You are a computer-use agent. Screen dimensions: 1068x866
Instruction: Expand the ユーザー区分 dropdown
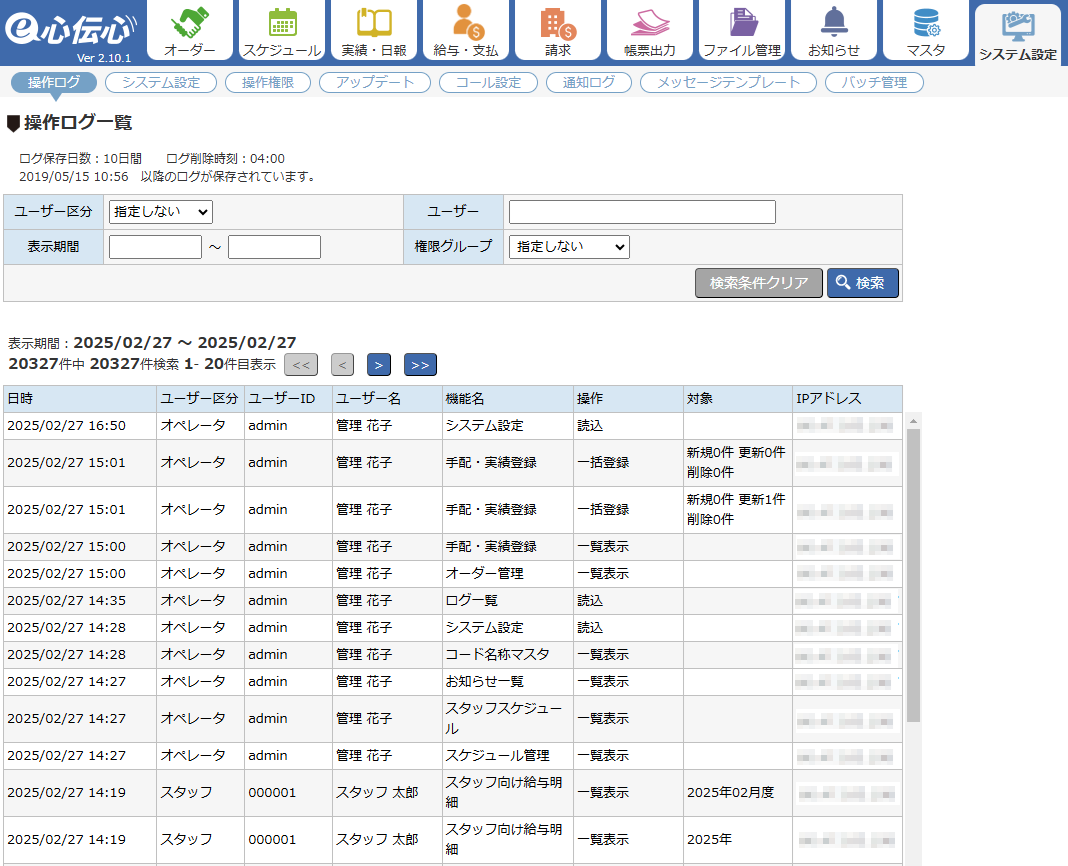161,212
